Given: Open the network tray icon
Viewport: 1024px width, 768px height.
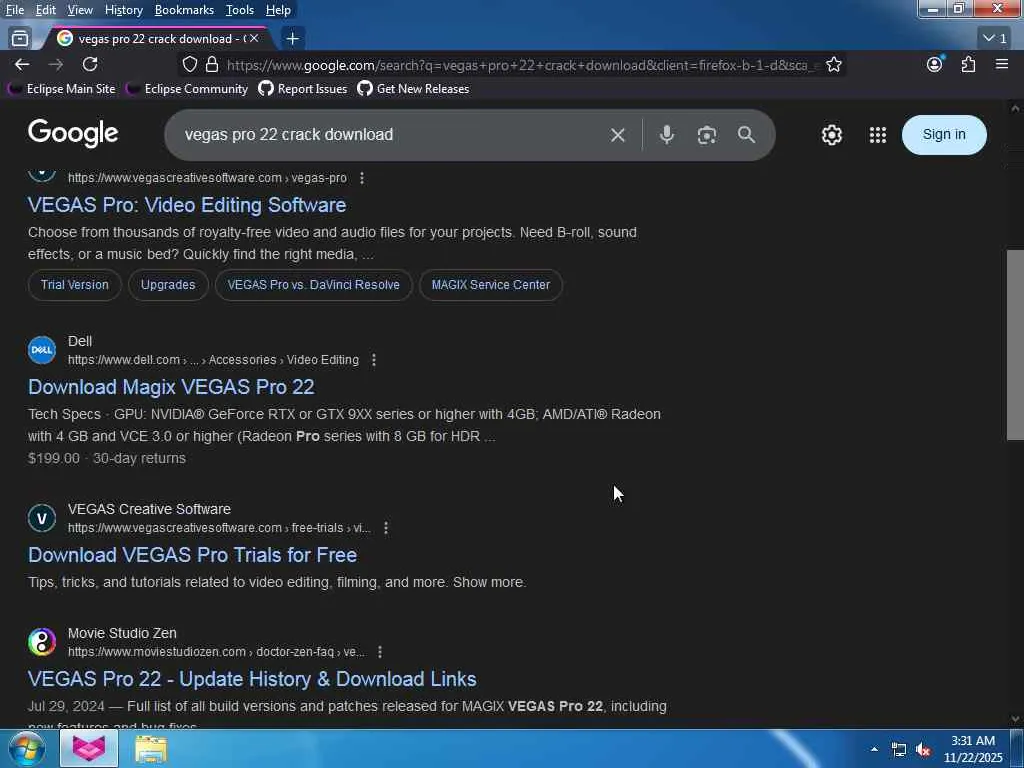Looking at the screenshot, I should pos(899,750).
